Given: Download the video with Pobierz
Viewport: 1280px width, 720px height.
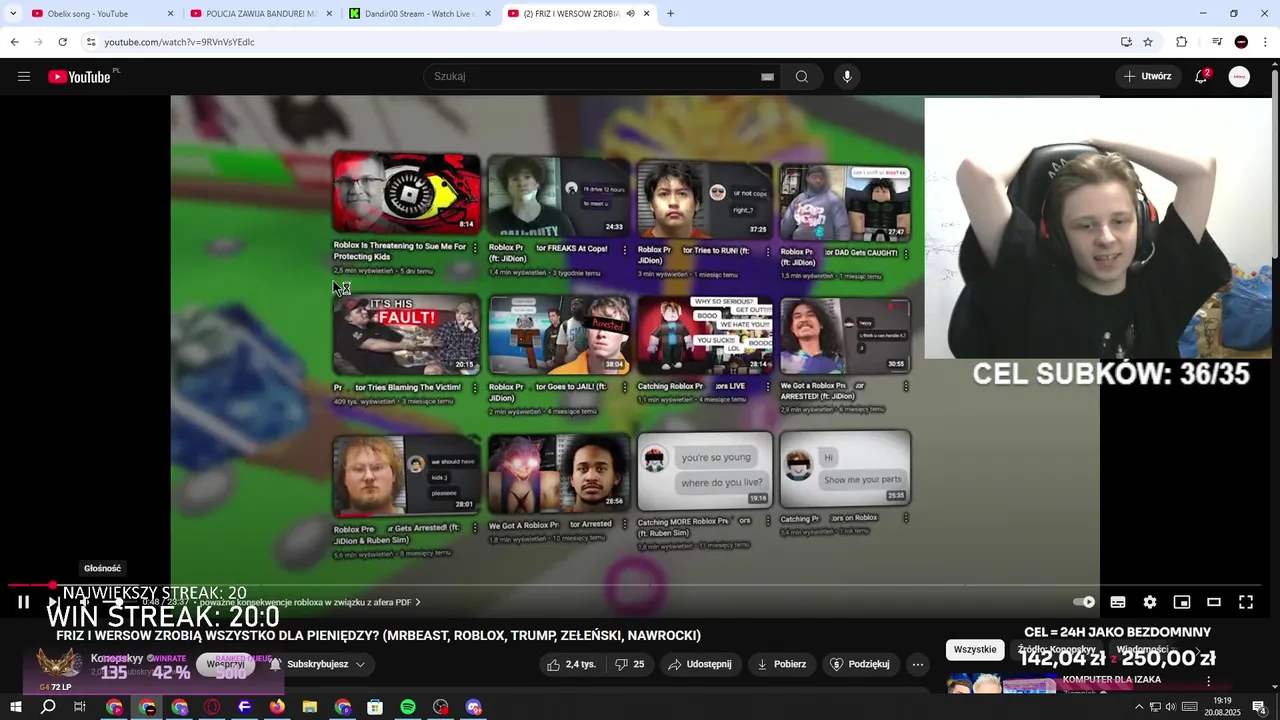Looking at the screenshot, I should 781,664.
